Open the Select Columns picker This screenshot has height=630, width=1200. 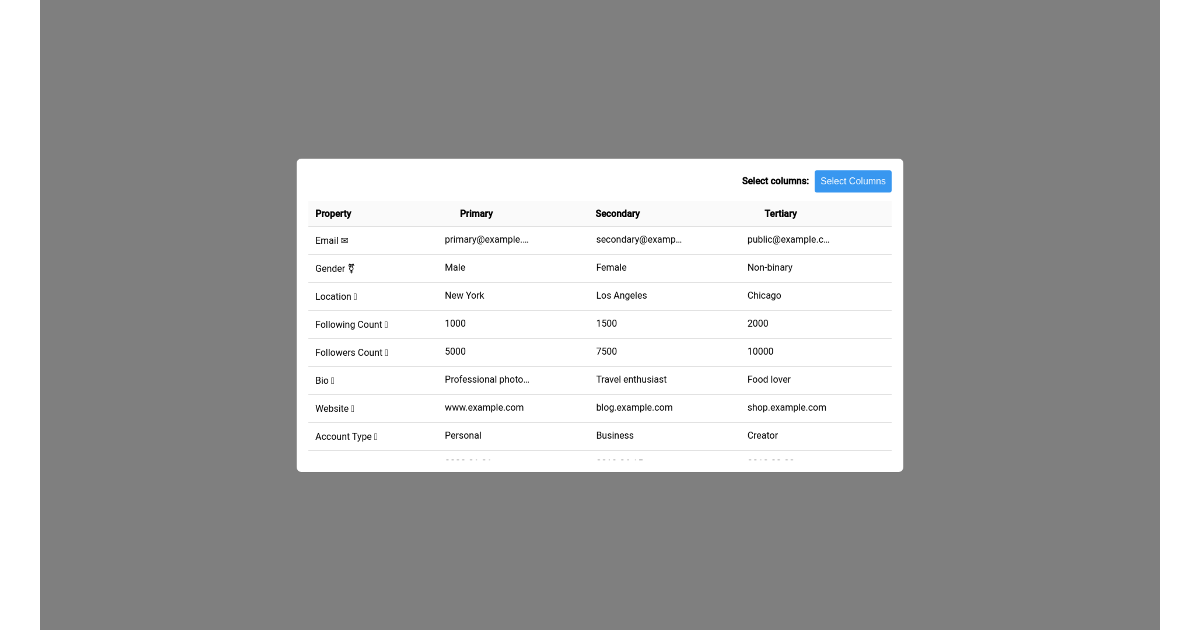853,181
